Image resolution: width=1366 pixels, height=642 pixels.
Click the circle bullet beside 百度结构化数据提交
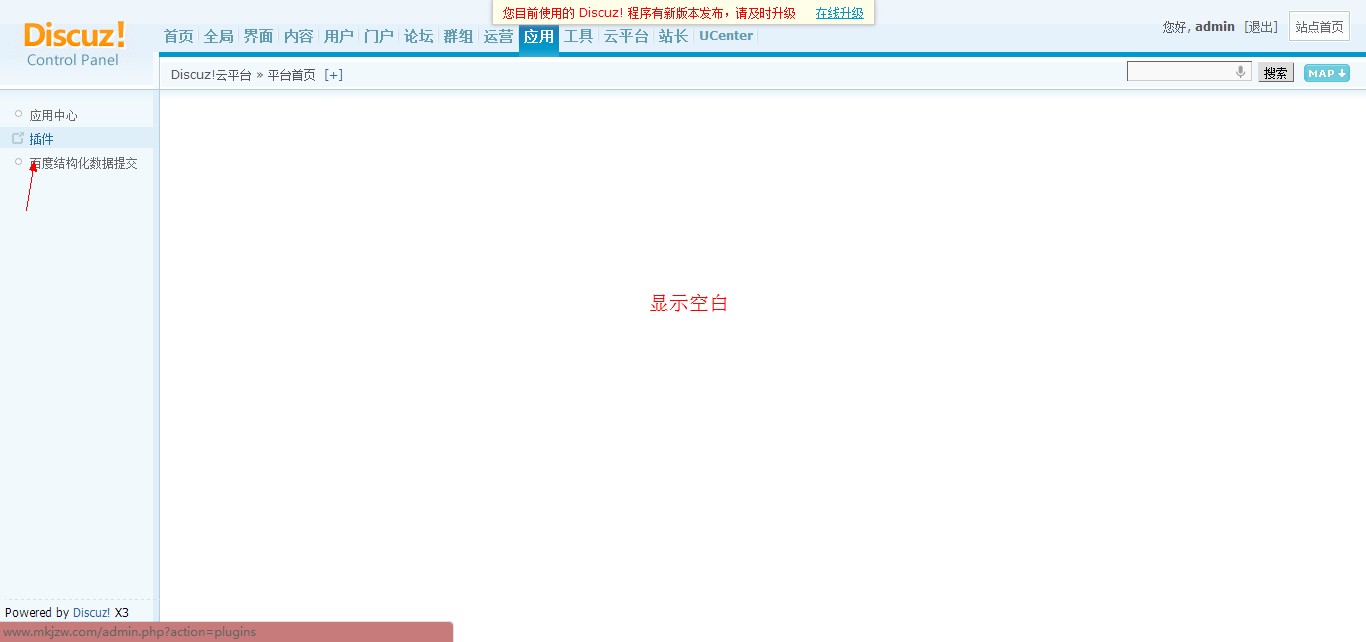pyautogui.click(x=18, y=162)
